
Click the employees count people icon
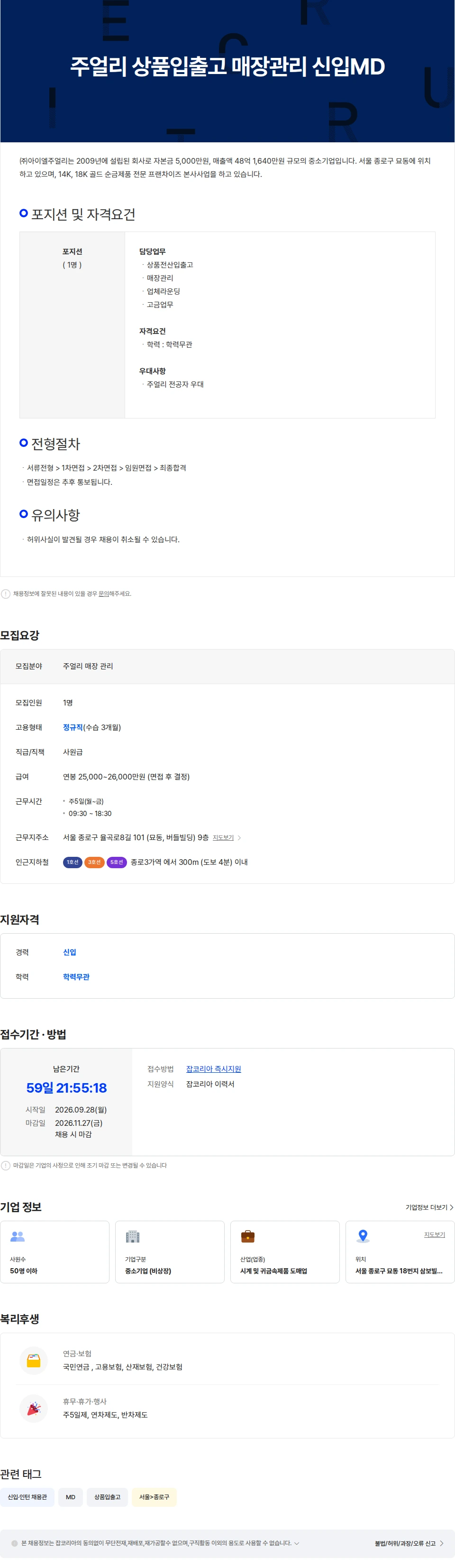click(x=18, y=1236)
